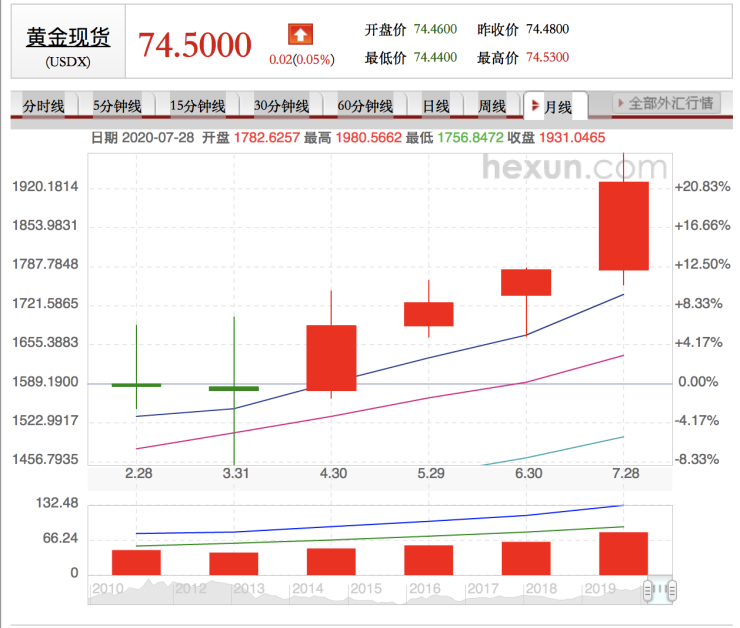Screen dimensions: 740x628
Task: Switch to the 5分钟线 tab
Action: (x=117, y=105)
